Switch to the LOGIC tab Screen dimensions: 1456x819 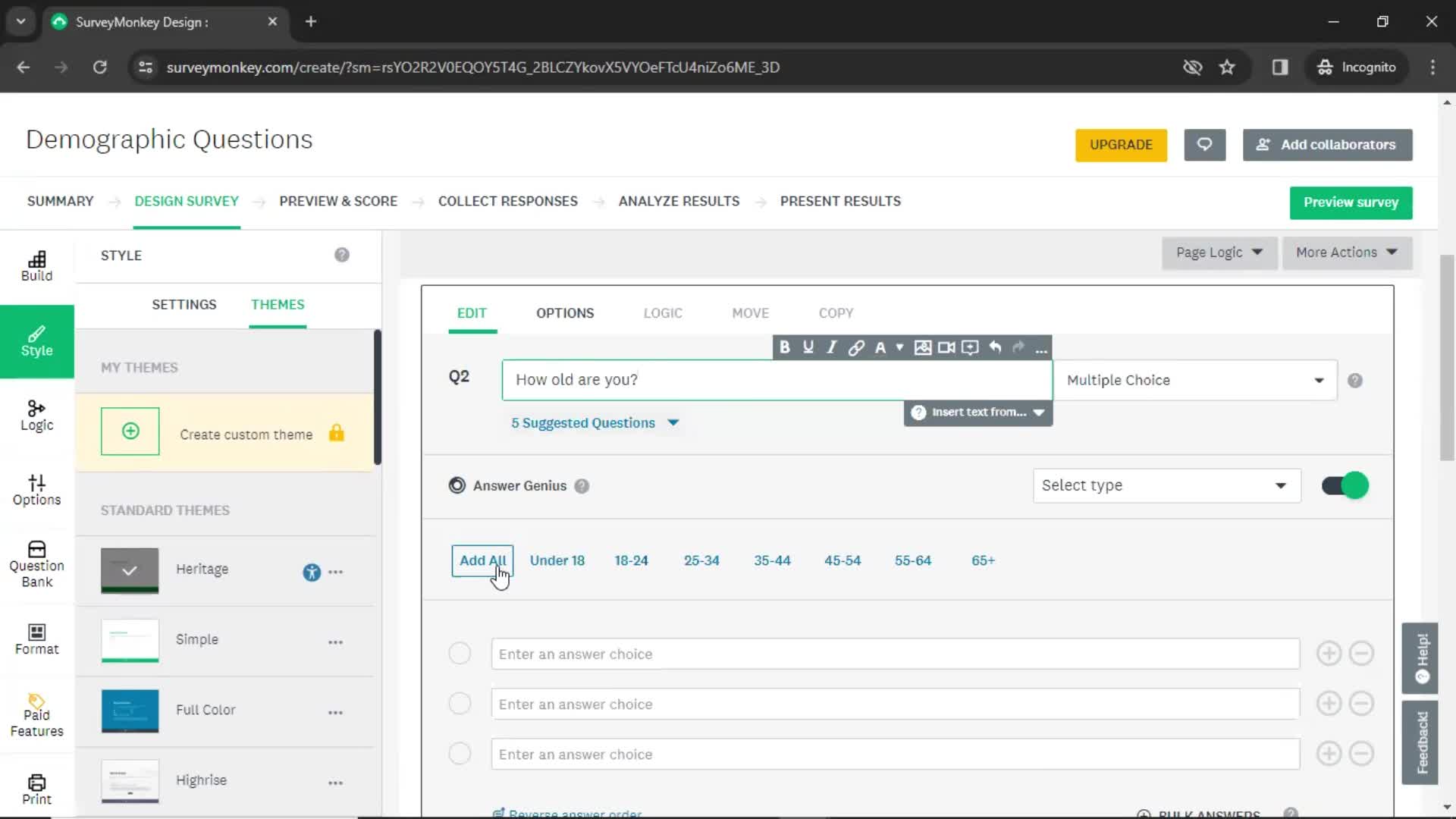(663, 312)
